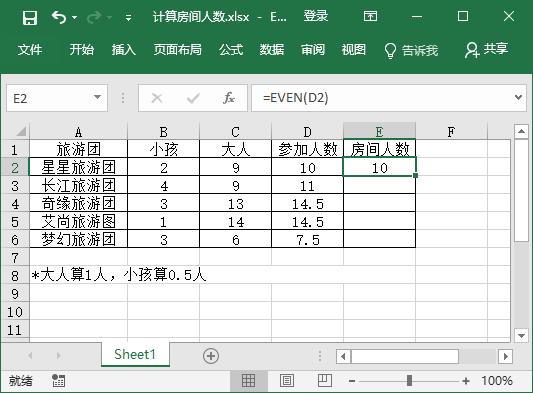Select cell 星星旅游团
This screenshot has height=393, width=533.
79,167
